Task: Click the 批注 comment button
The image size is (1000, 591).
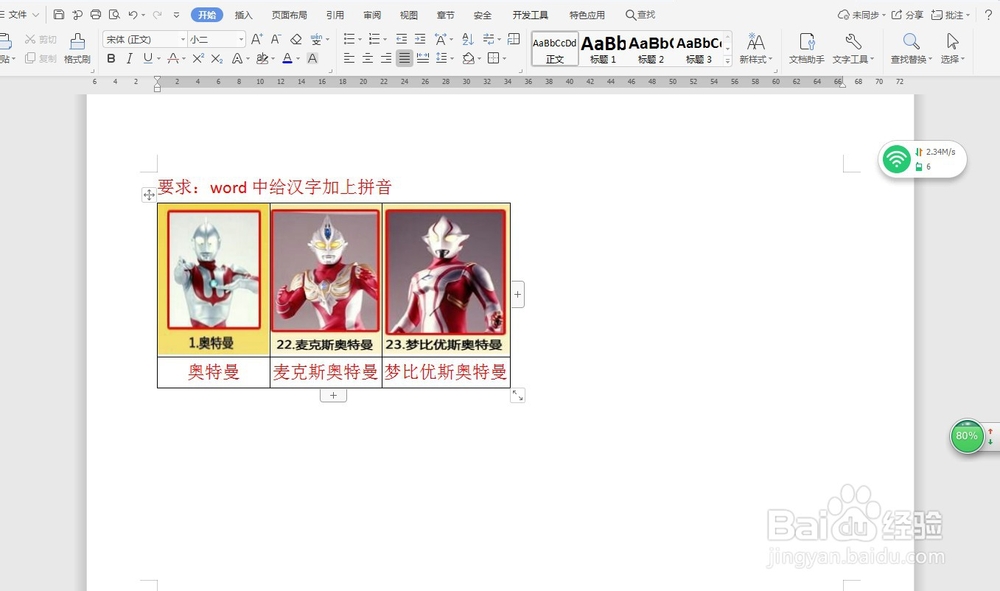Action: point(950,15)
